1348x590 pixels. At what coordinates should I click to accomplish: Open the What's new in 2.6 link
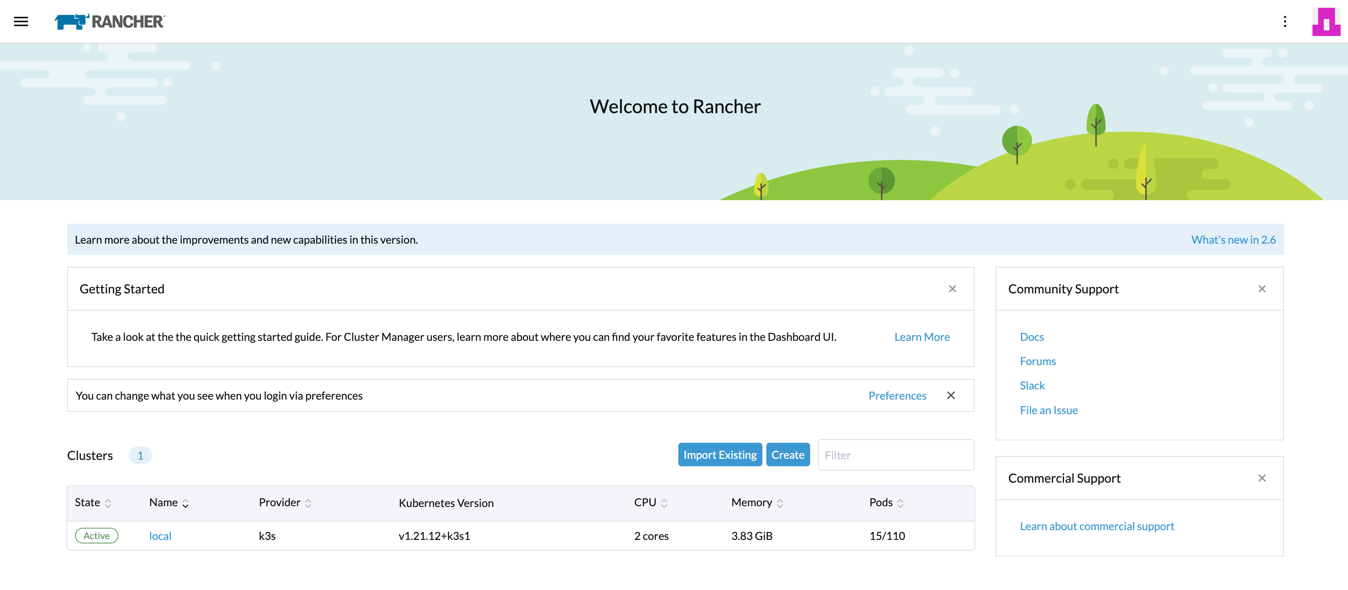click(1233, 240)
